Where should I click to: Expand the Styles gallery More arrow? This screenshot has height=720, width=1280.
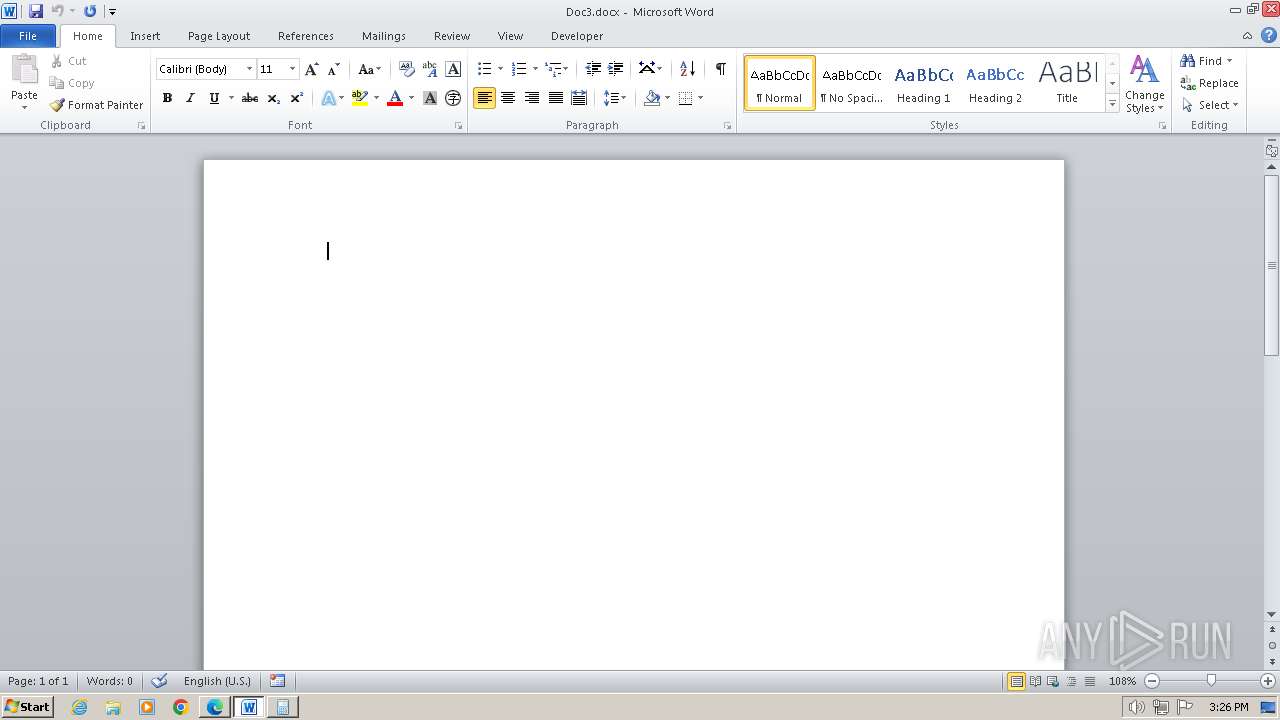coord(1112,104)
